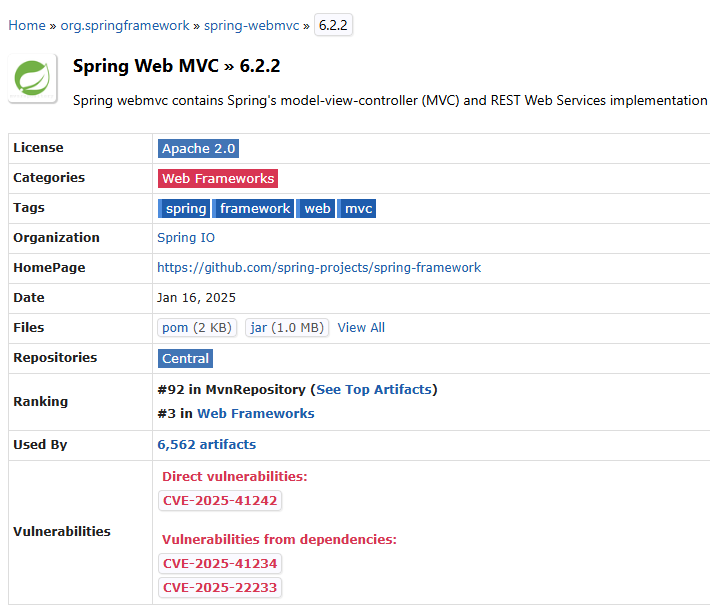Click the 'Categories' row label
Screen dimensions: 710x610
point(49,178)
